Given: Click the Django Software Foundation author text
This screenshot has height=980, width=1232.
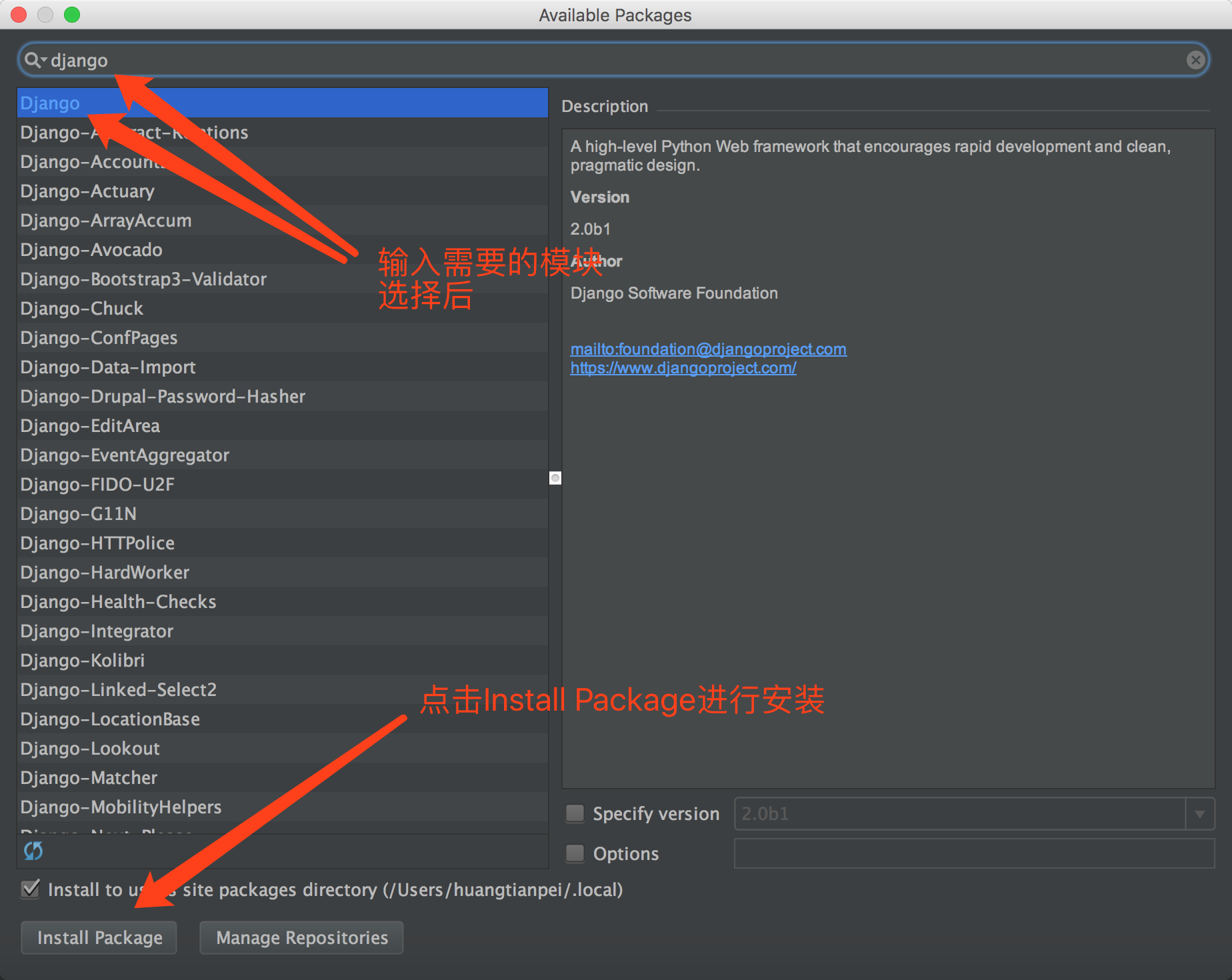Looking at the screenshot, I should click(x=674, y=293).
